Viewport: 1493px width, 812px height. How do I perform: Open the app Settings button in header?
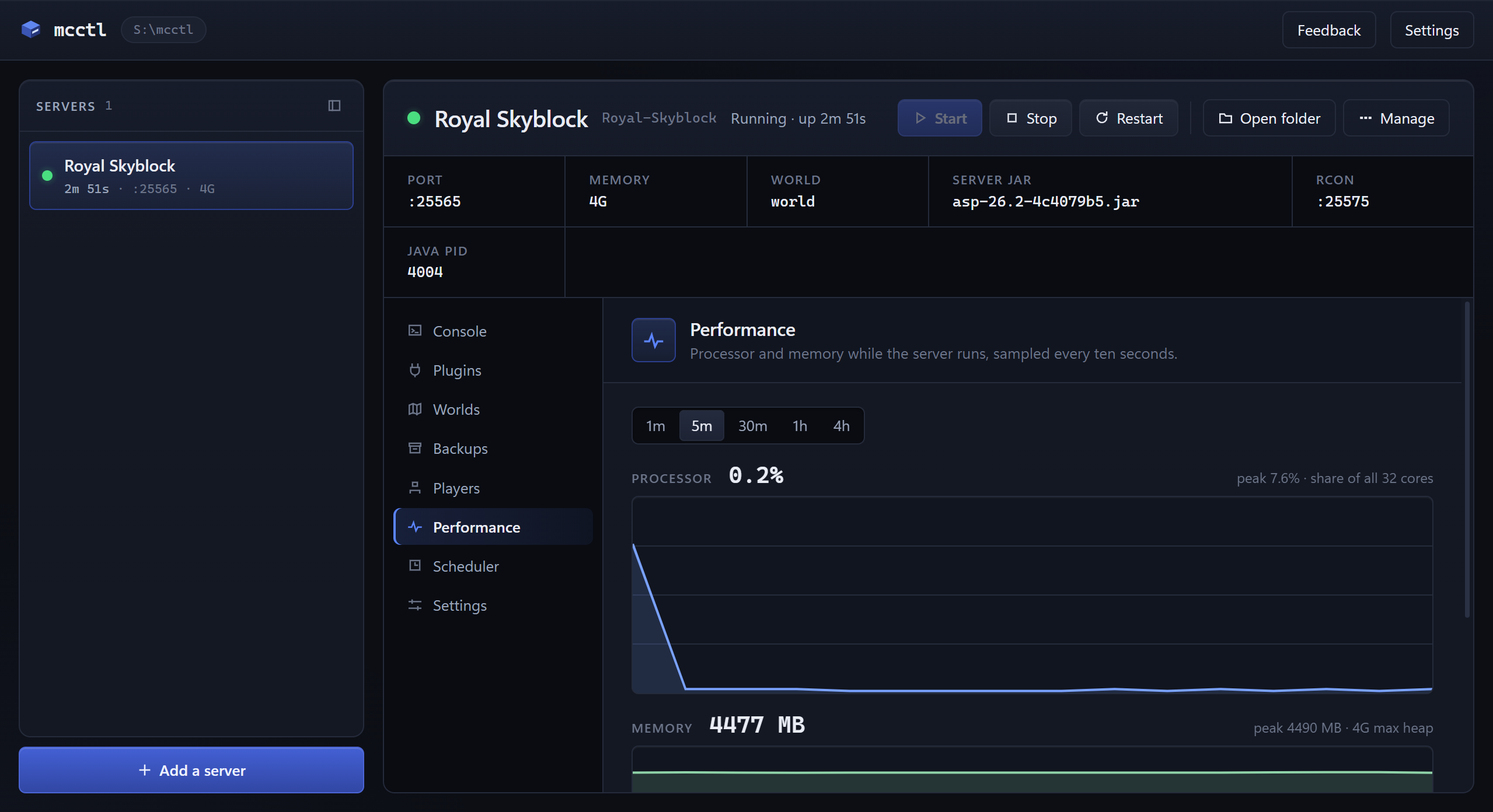click(1432, 30)
